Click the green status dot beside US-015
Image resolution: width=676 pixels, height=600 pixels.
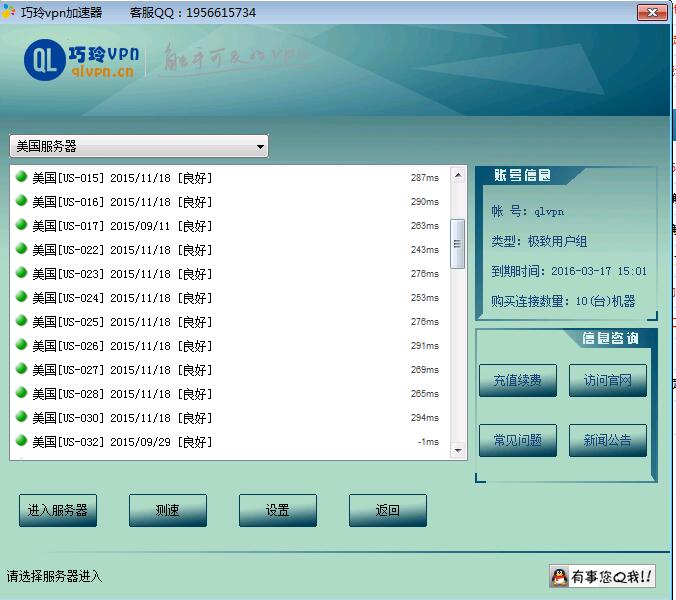click(x=21, y=177)
